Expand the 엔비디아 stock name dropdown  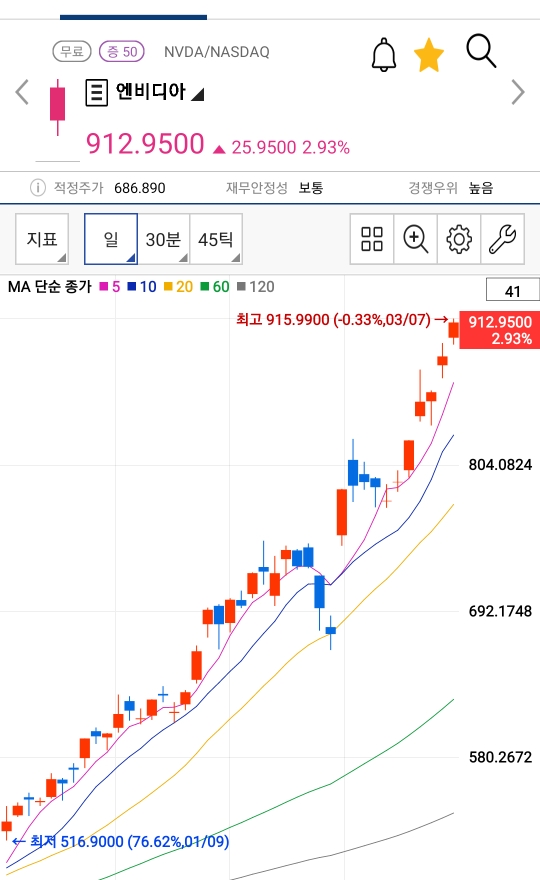197,94
